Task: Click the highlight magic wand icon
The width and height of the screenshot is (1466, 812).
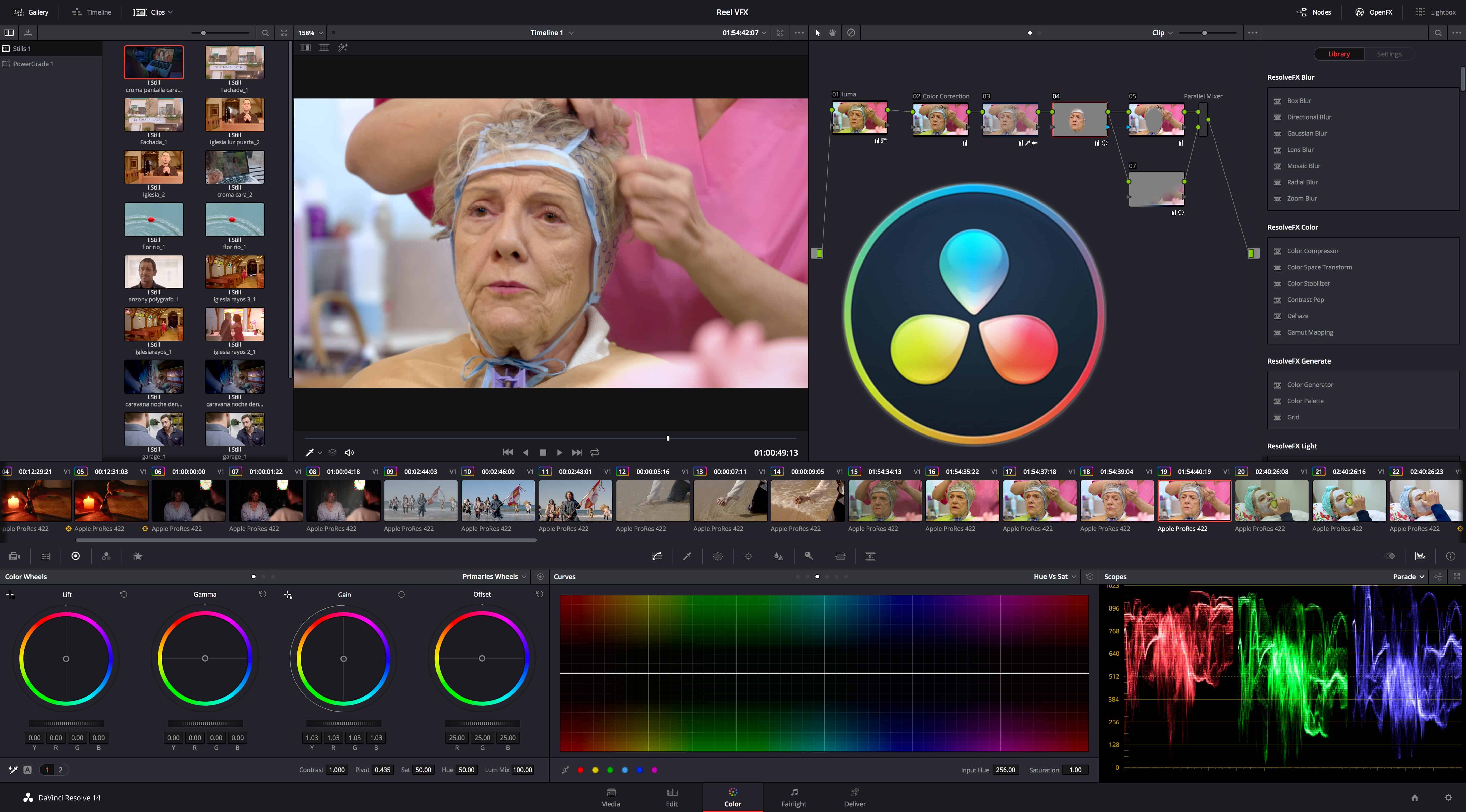Action: point(343,48)
